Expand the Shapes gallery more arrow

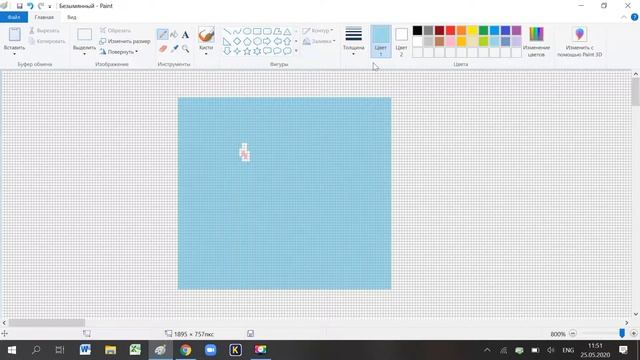[296, 51]
